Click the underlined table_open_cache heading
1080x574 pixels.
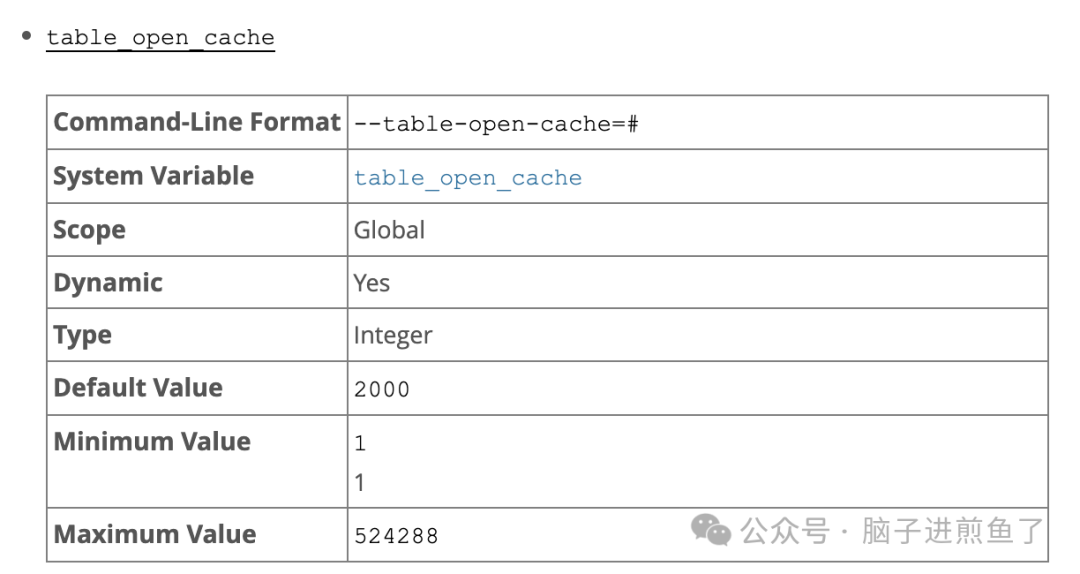point(160,38)
